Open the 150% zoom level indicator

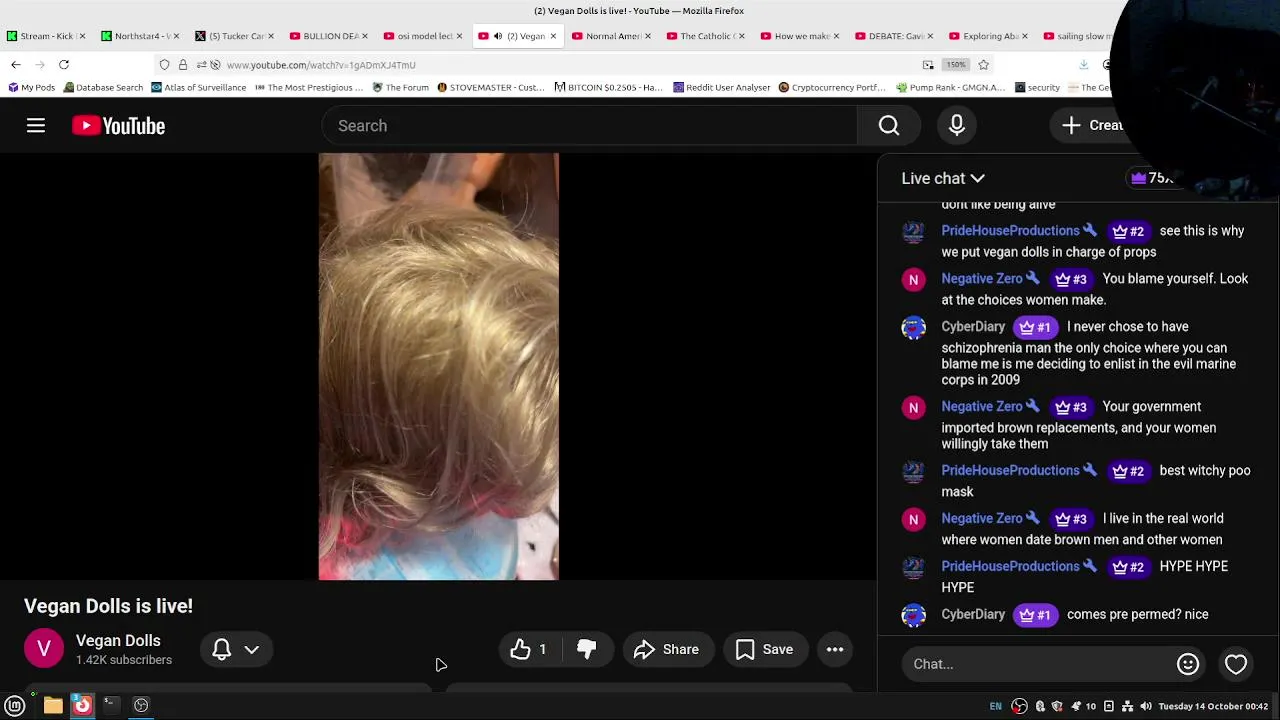tap(956, 64)
